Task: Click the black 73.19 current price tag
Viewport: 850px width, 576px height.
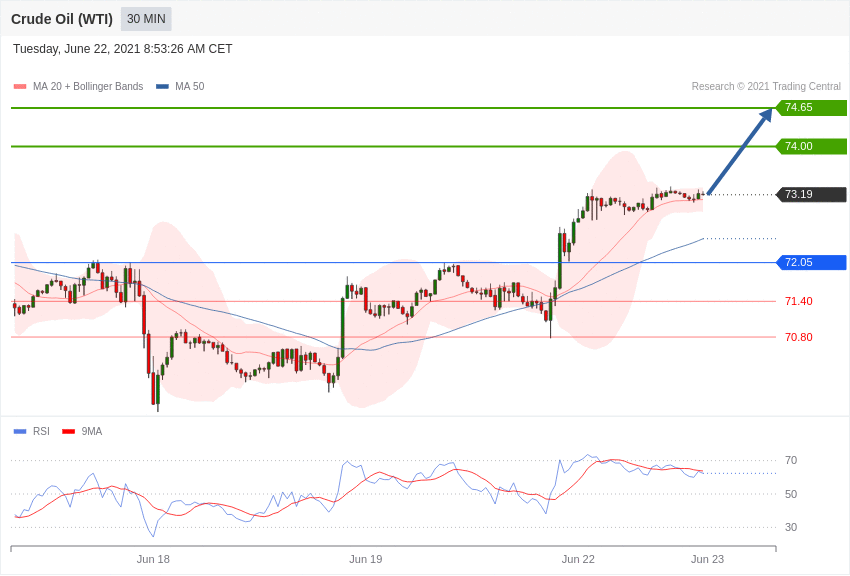Action: pos(812,195)
